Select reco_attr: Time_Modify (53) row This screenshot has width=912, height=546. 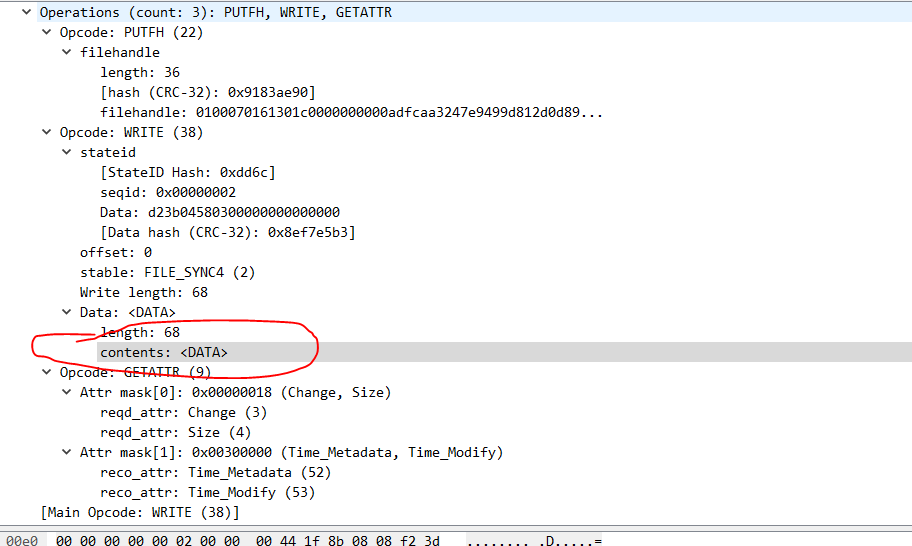coord(208,493)
